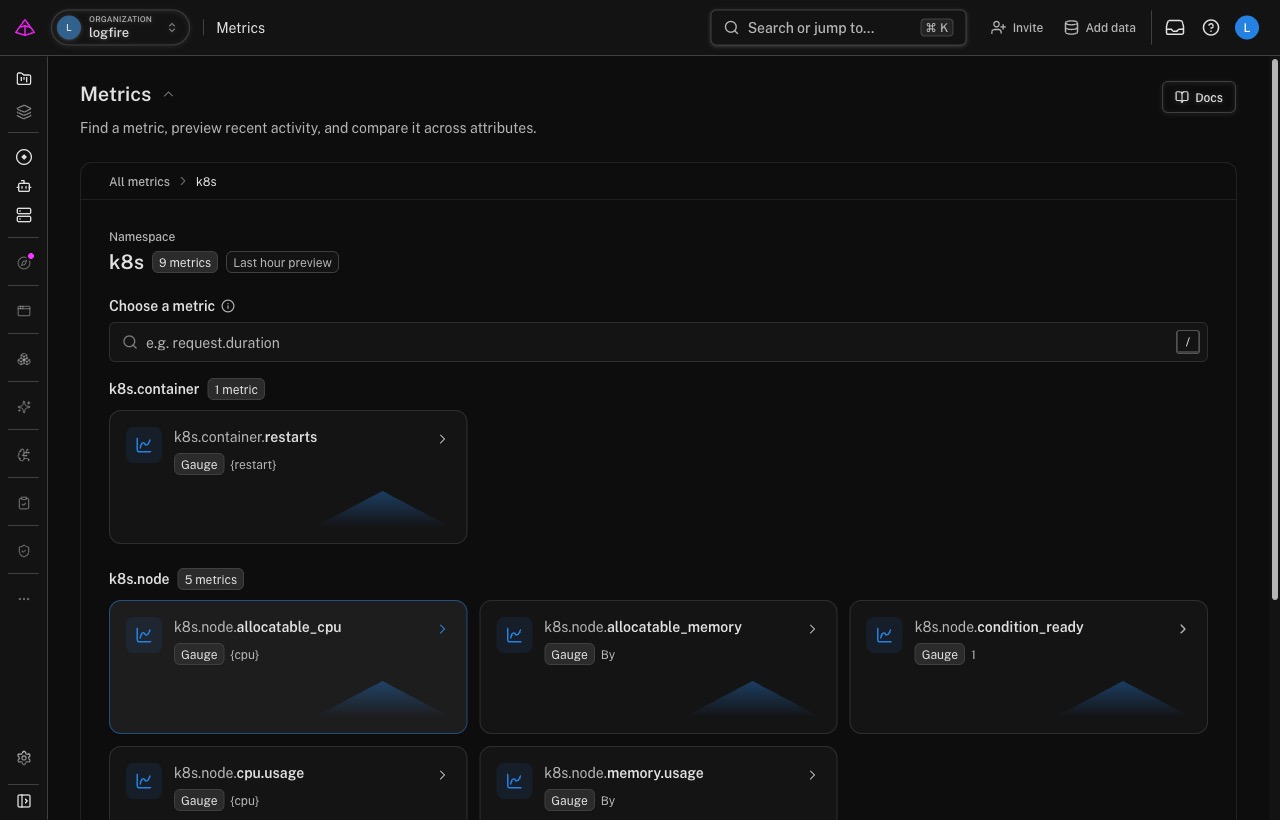Open the browser window sidebar icon

(x=24, y=311)
